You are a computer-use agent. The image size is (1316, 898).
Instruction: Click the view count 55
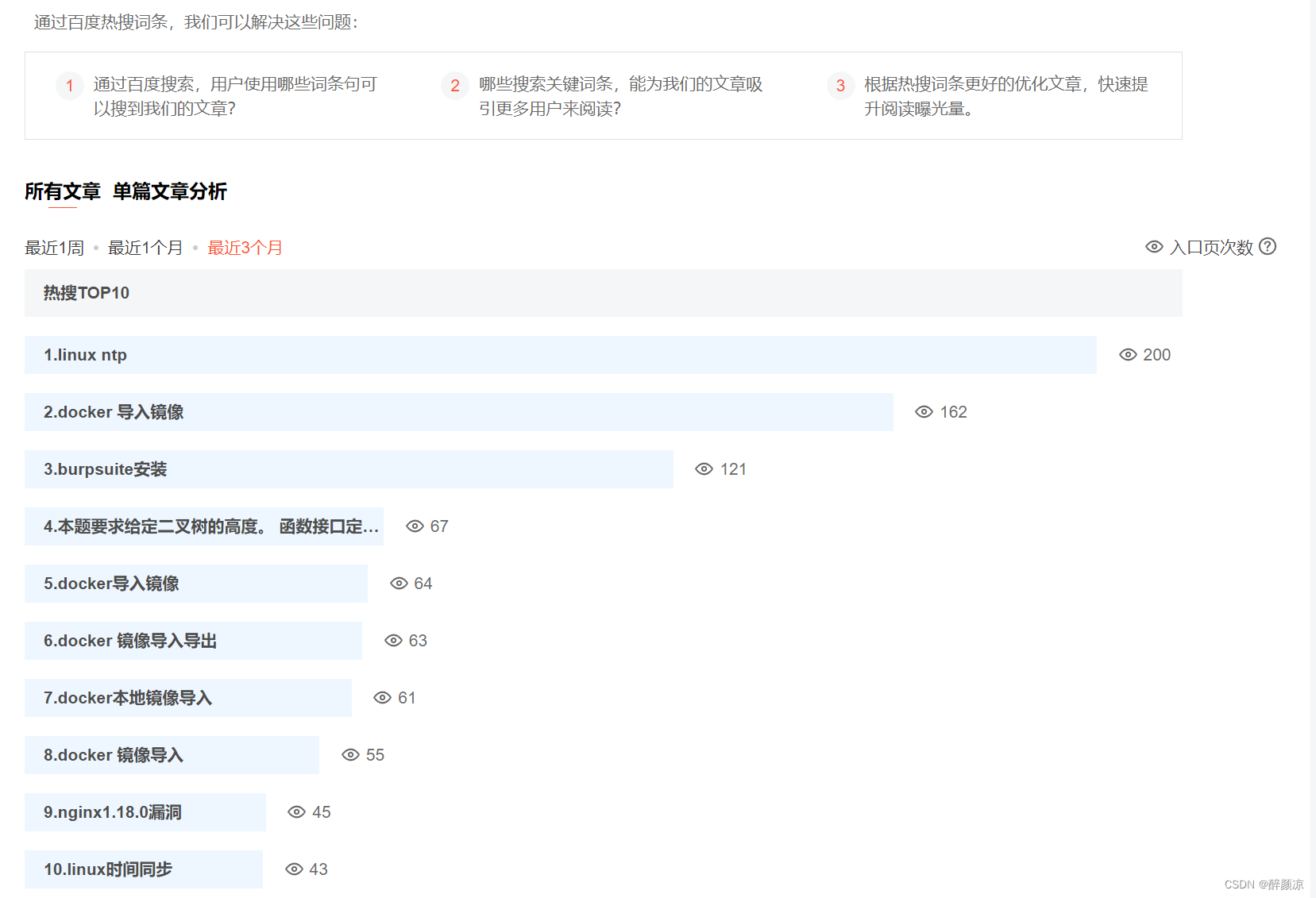(x=375, y=755)
